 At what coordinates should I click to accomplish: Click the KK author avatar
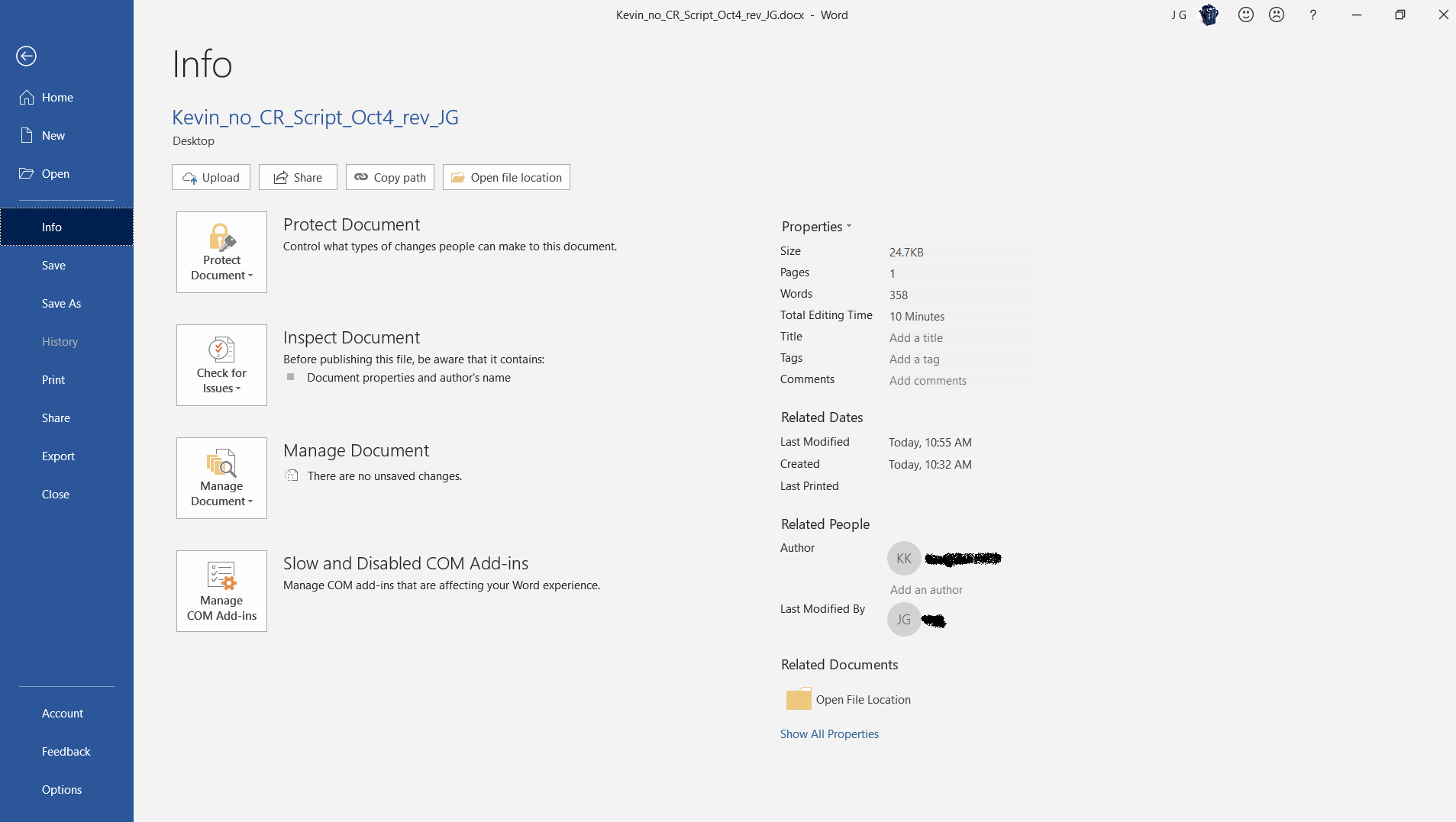[904, 559]
